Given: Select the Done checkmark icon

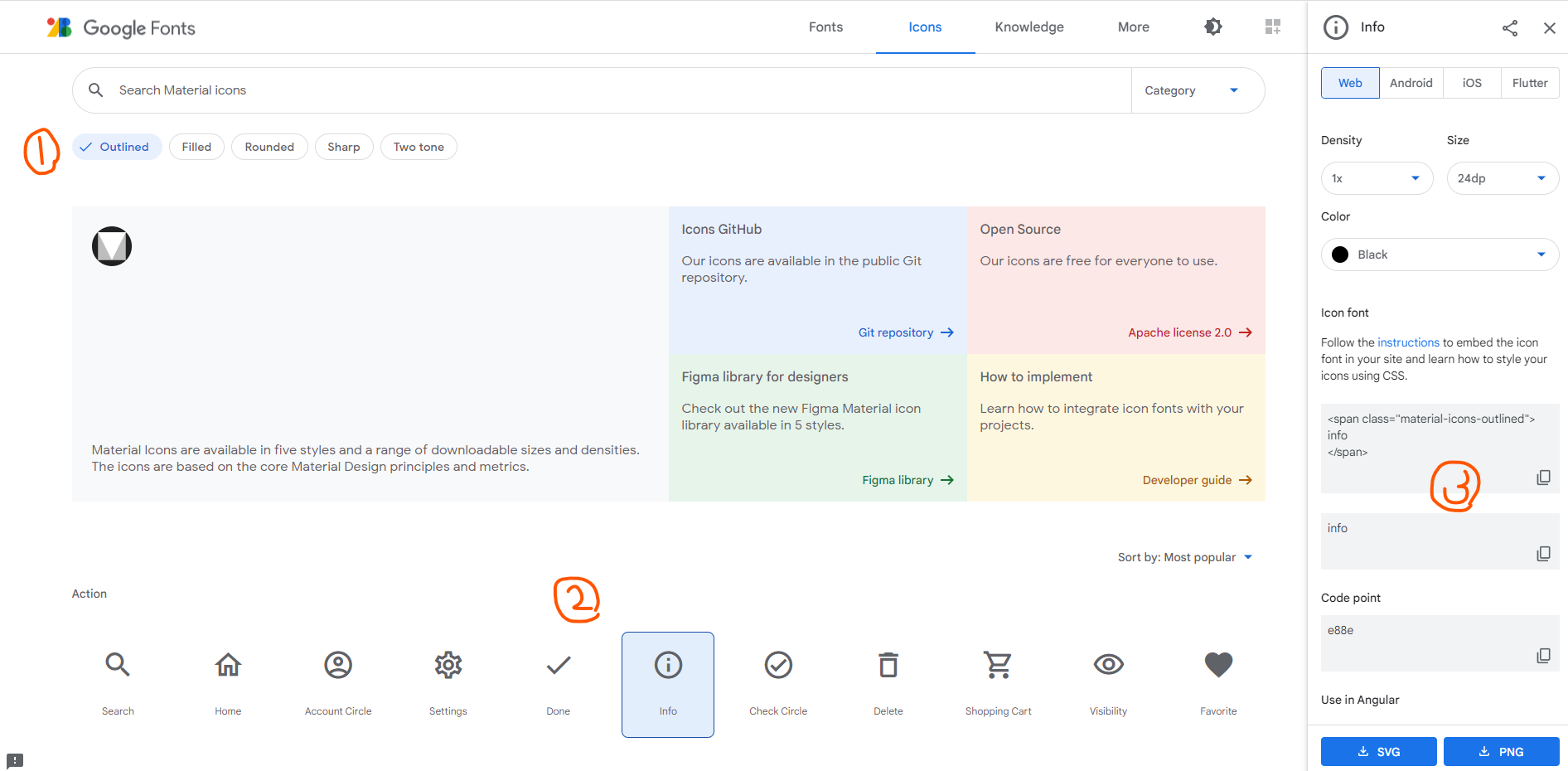Looking at the screenshot, I should [559, 665].
